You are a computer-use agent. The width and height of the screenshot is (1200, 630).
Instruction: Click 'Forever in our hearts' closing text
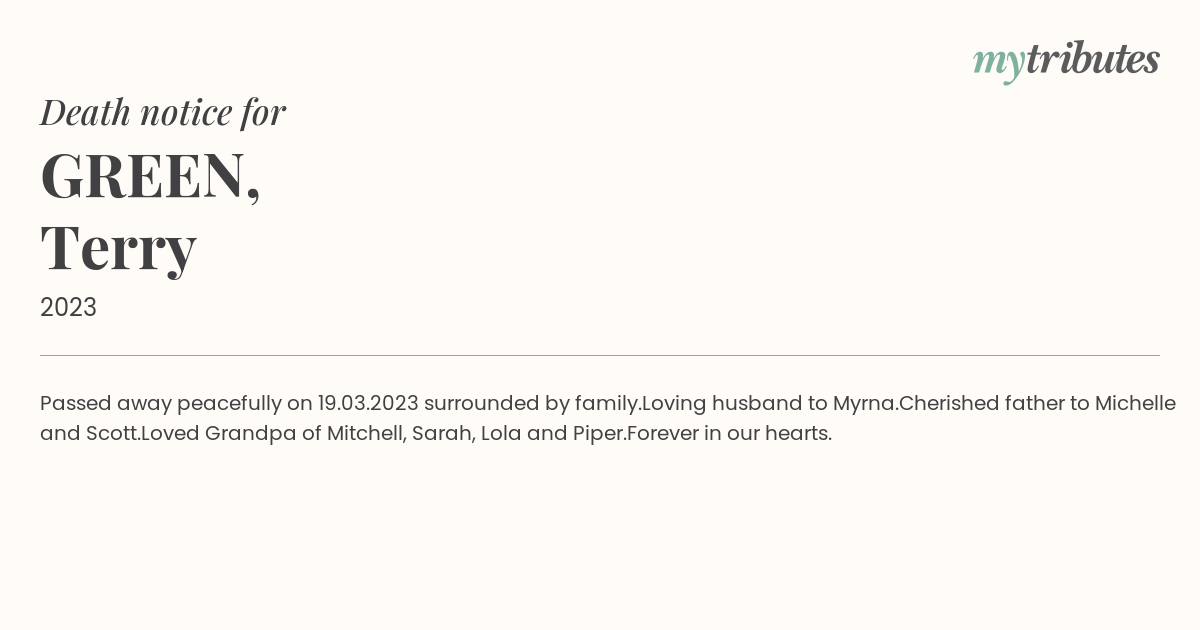(729, 433)
